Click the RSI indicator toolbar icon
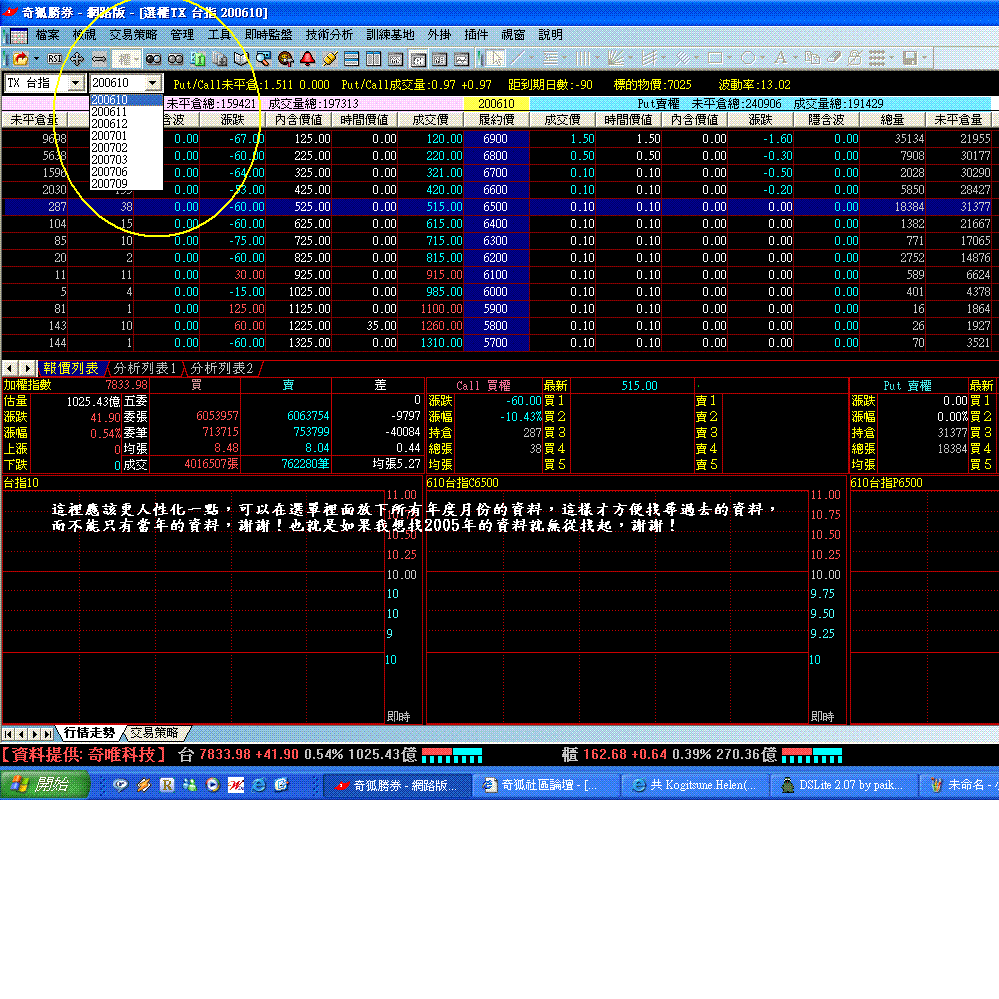This screenshot has height=999, width=999. click(55, 59)
